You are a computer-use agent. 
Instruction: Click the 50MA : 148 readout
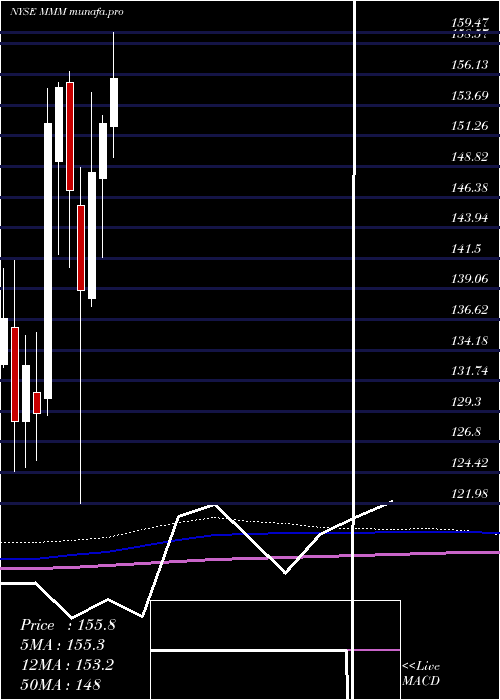[x=60, y=684]
